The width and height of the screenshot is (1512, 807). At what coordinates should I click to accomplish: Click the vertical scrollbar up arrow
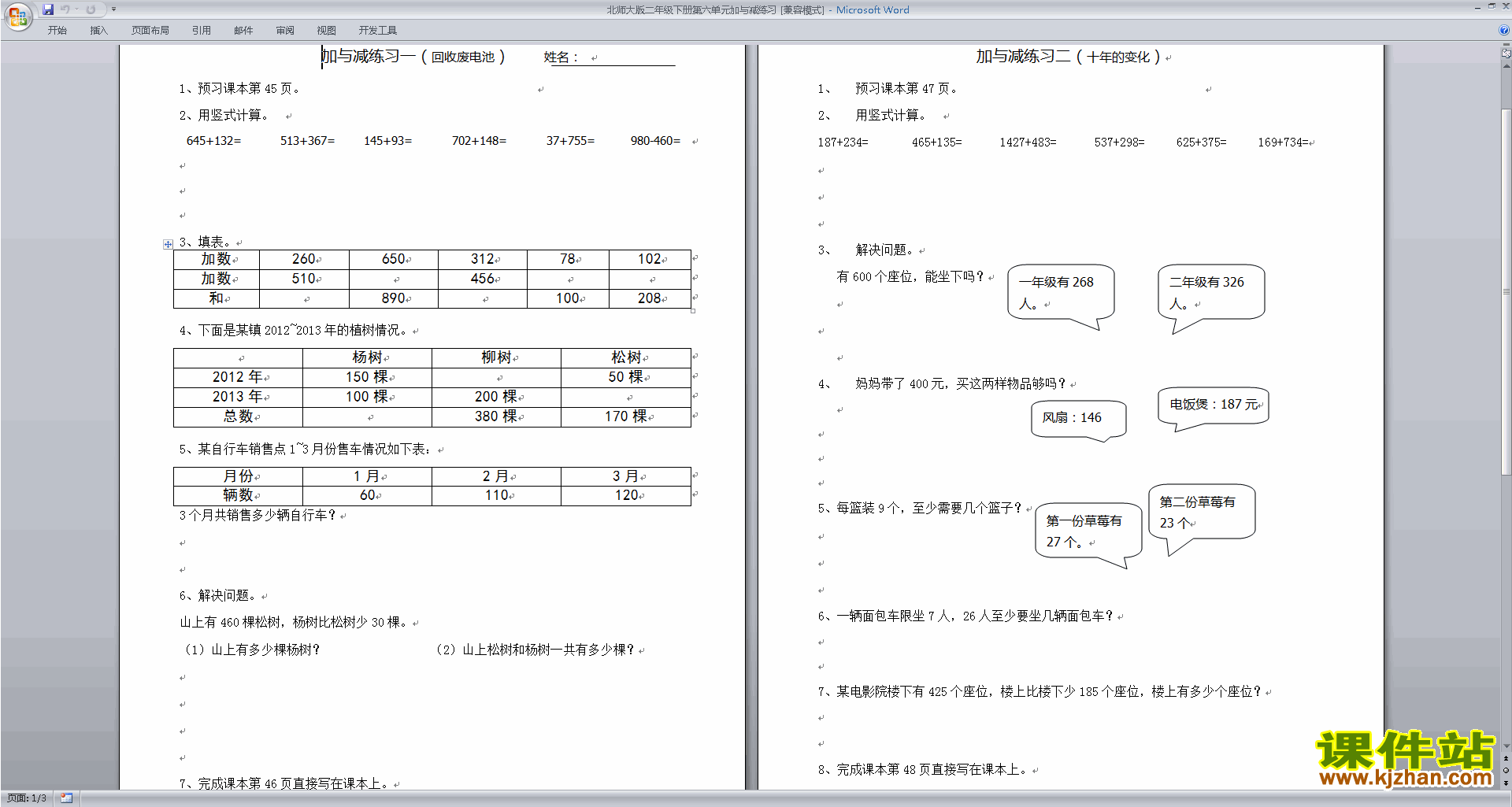1506,66
